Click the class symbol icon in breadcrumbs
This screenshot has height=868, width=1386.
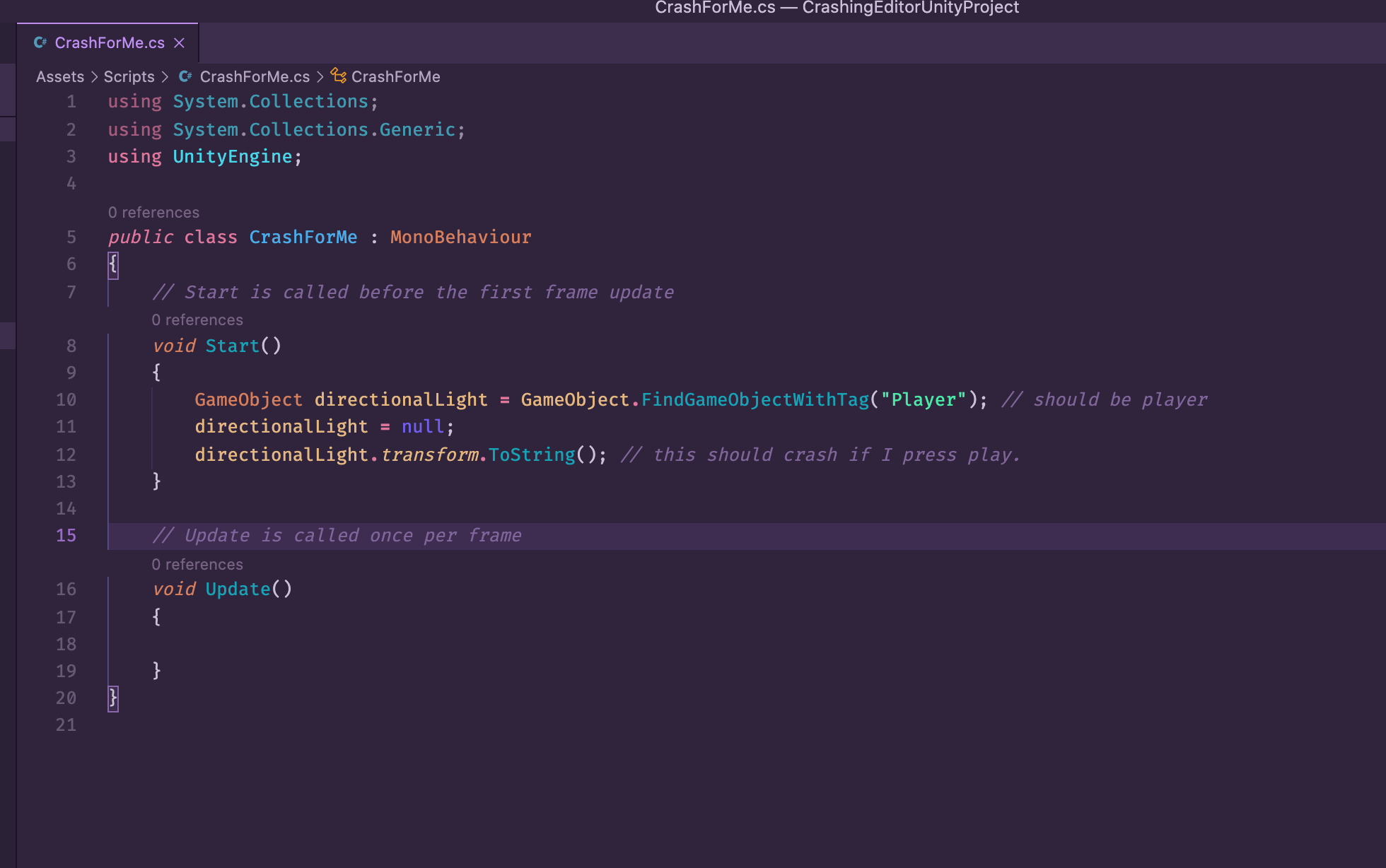coord(339,76)
